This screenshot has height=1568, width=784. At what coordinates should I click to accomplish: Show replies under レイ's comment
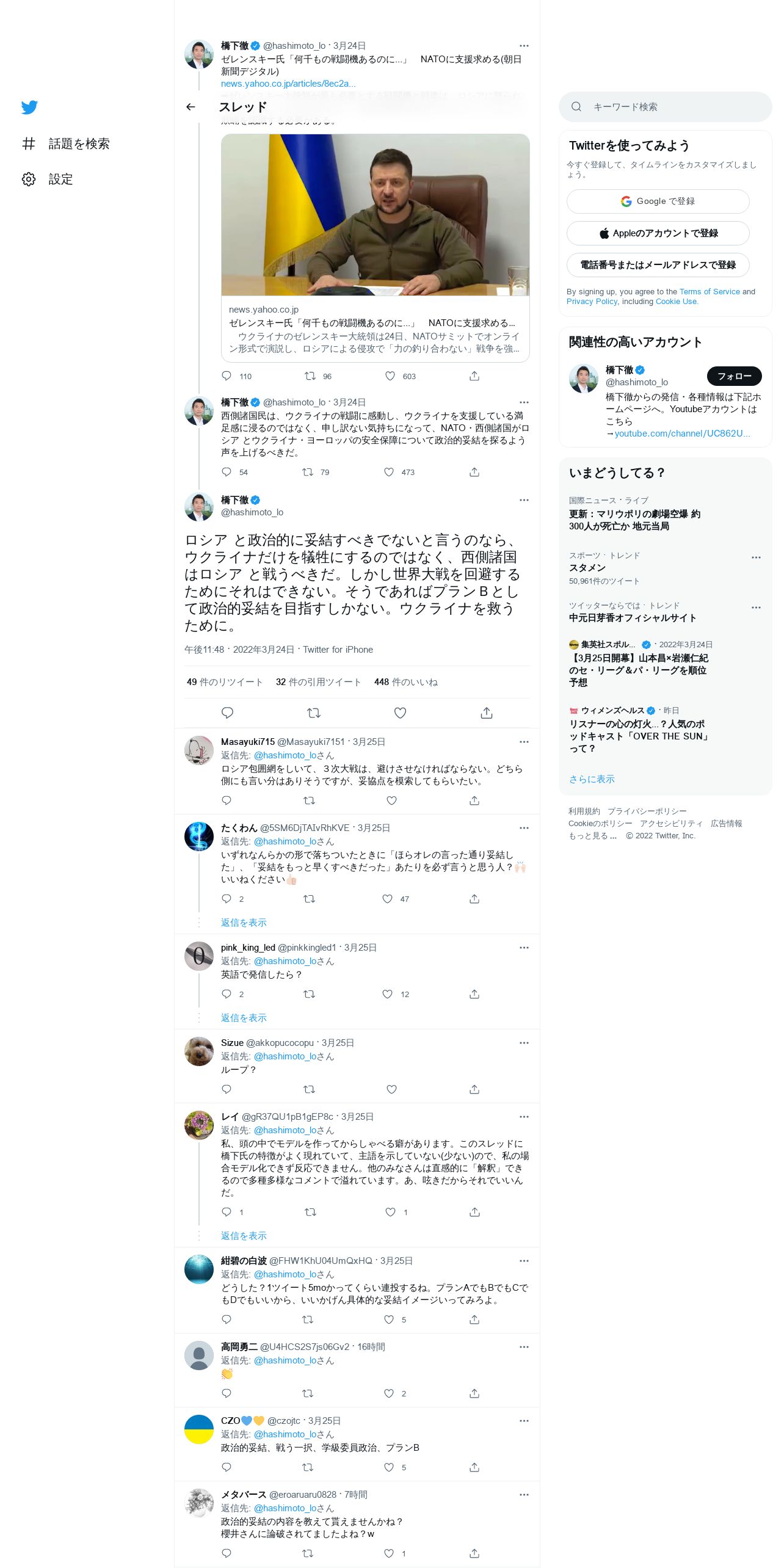pos(244,1235)
